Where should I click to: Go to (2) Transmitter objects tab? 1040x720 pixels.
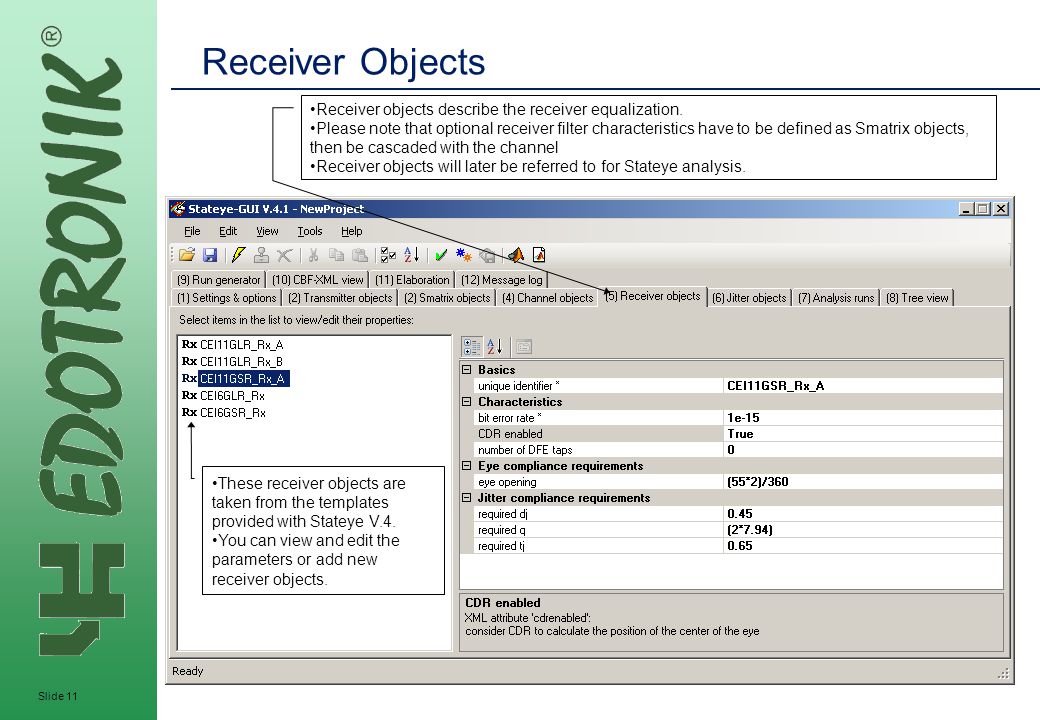pyautogui.click(x=340, y=298)
